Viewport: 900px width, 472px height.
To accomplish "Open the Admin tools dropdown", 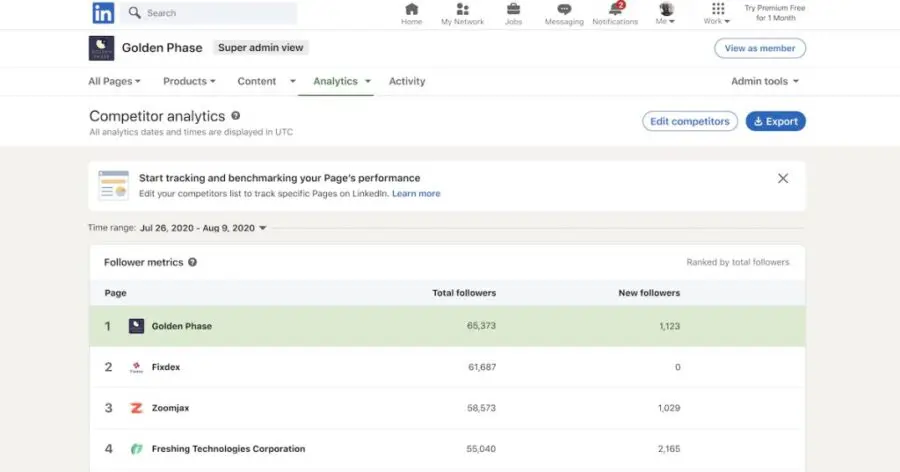I will click(x=765, y=81).
